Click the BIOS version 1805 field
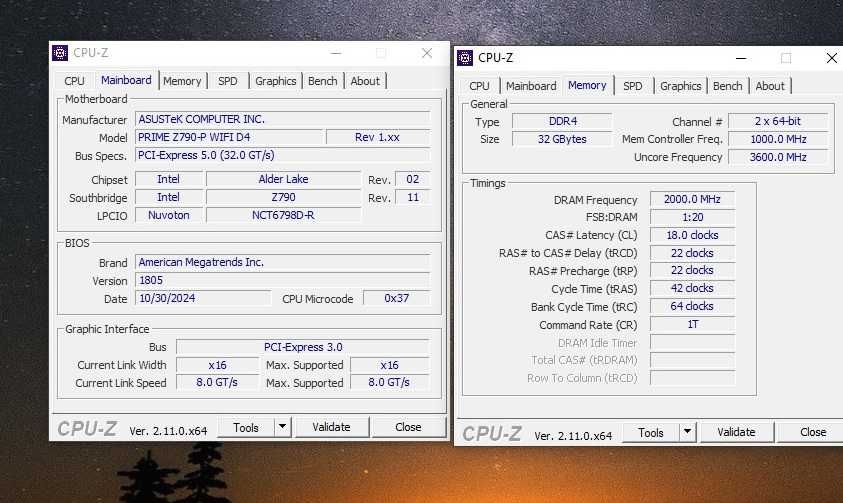This screenshot has height=503, width=843. click(x=282, y=280)
